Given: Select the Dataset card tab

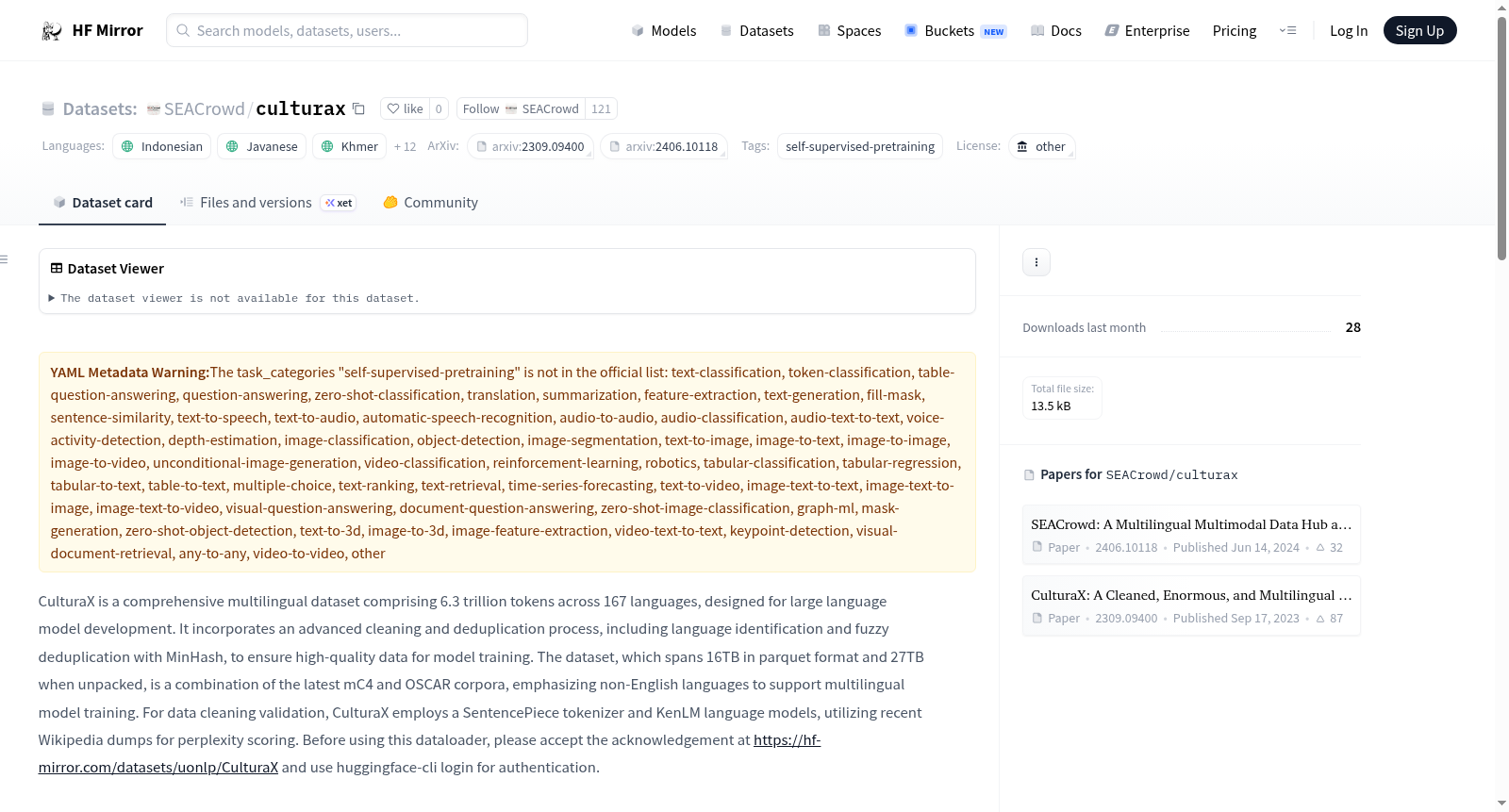Looking at the screenshot, I should tap(102, 203).
